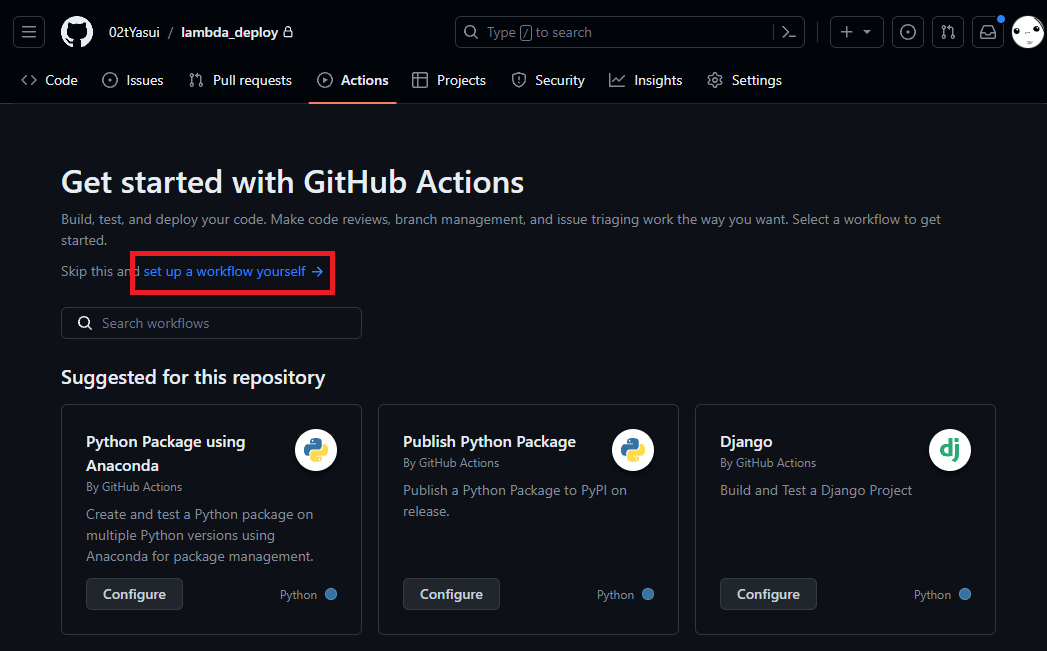Open the Pull requests tab
Screen dimensions: 1047x651
pyautogui.click(x=240, y=80)
